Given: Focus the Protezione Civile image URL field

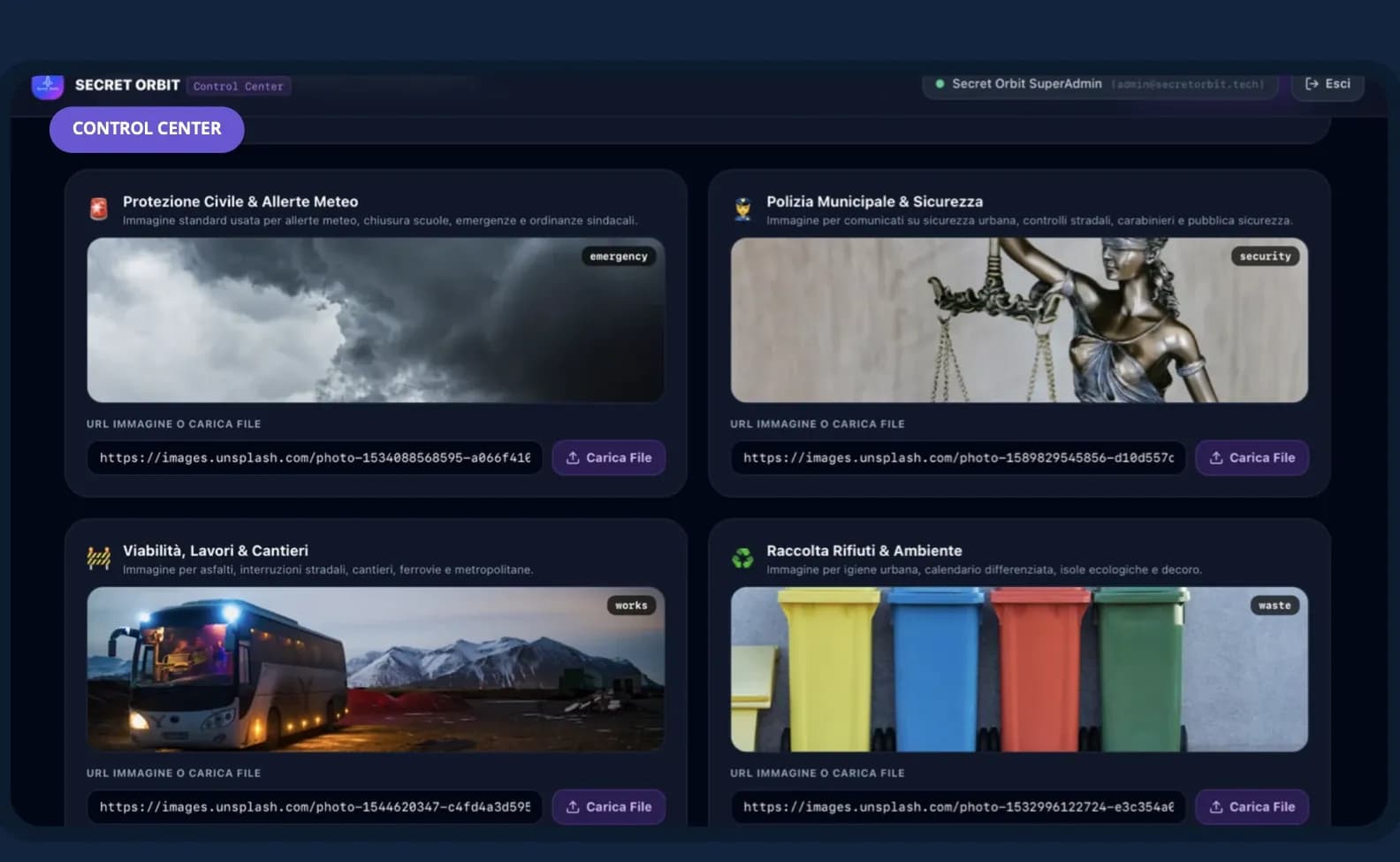Looking at the screenshot, I should pyautogui.click(x=315, y=458).
